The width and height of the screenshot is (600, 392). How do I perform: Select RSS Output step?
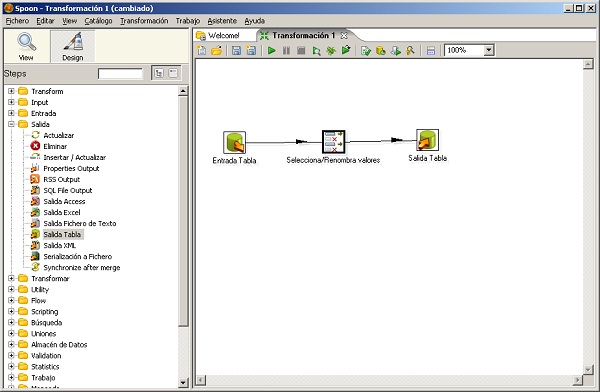pyautogui.click(x=62, y=180)
